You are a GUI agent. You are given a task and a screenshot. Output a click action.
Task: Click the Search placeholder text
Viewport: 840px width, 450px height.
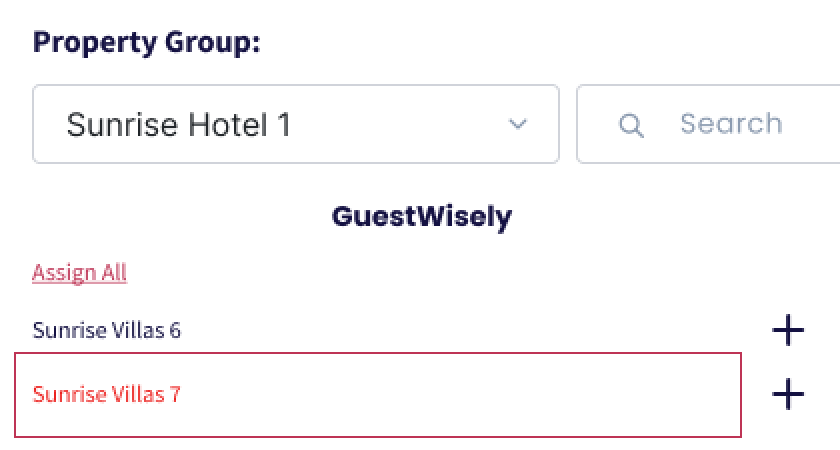(731, 124)
